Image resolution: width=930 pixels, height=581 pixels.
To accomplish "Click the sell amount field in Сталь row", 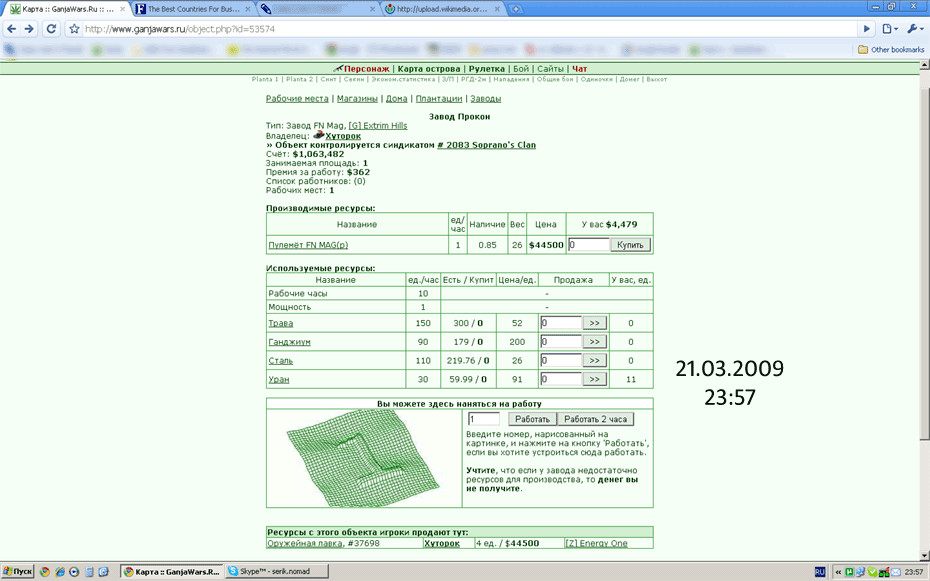I will (561, 360).
